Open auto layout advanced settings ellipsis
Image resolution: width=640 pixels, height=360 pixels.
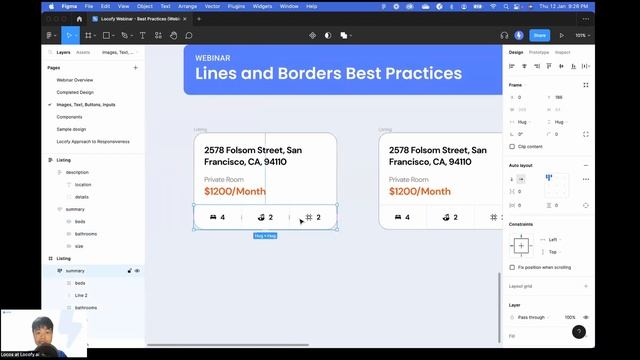(x=586, y=179)
